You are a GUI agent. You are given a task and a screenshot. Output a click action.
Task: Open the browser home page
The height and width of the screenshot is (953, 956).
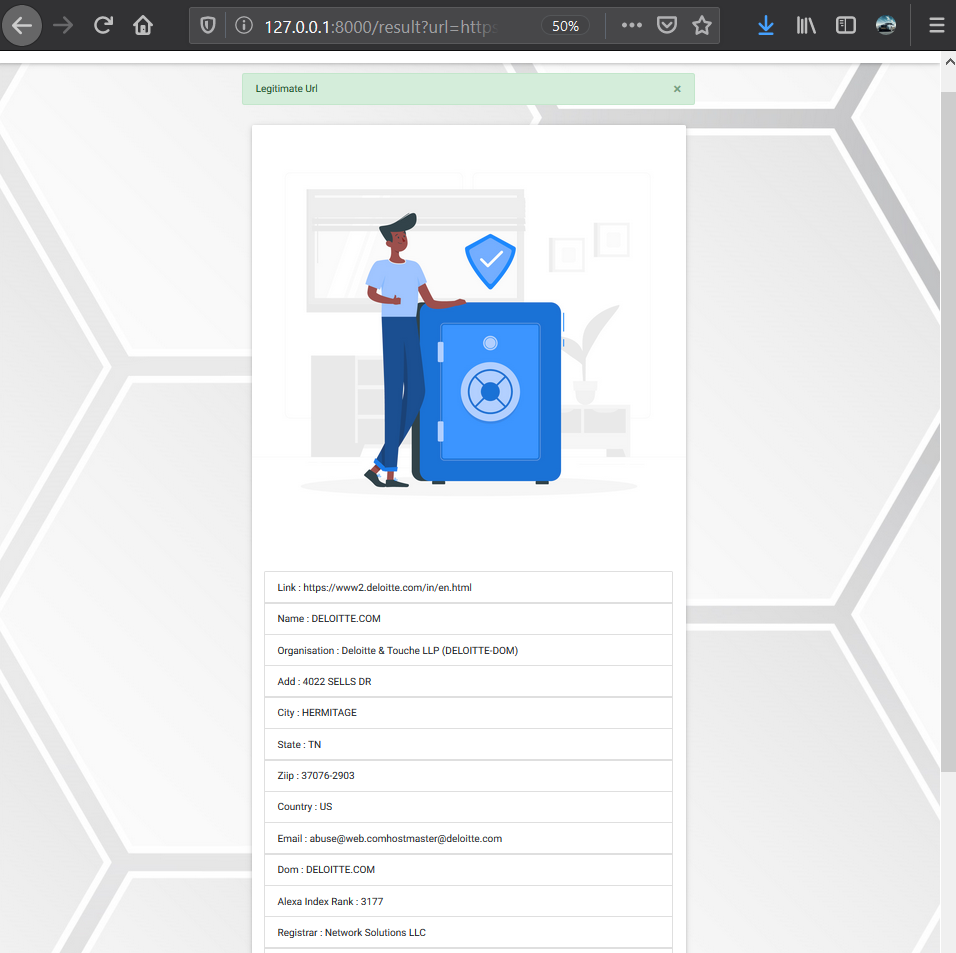[143, 26]
